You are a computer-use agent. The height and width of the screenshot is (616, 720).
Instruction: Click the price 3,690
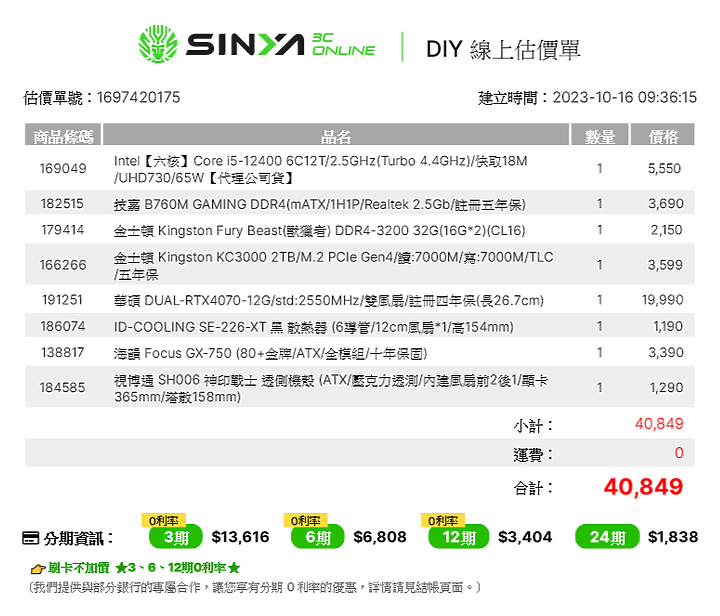point(666,203)
